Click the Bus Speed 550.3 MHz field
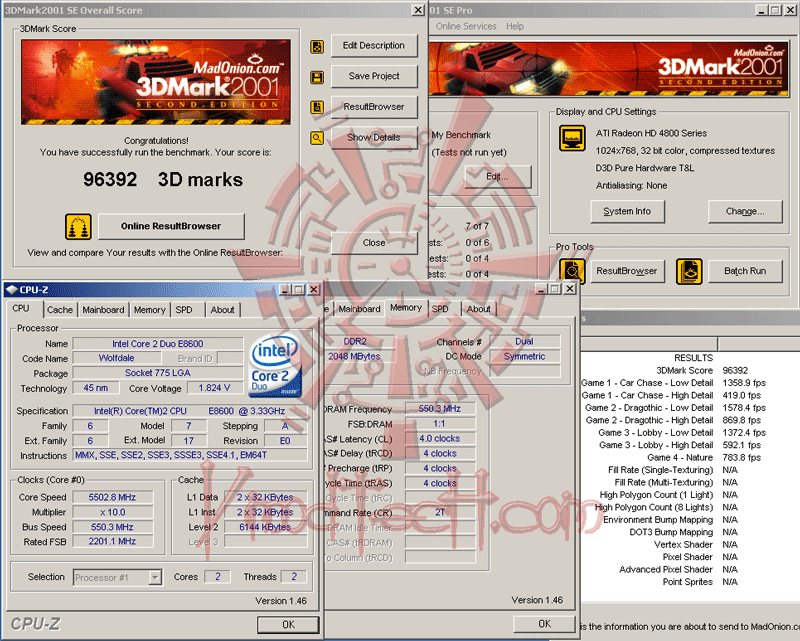 pos(112,527)
